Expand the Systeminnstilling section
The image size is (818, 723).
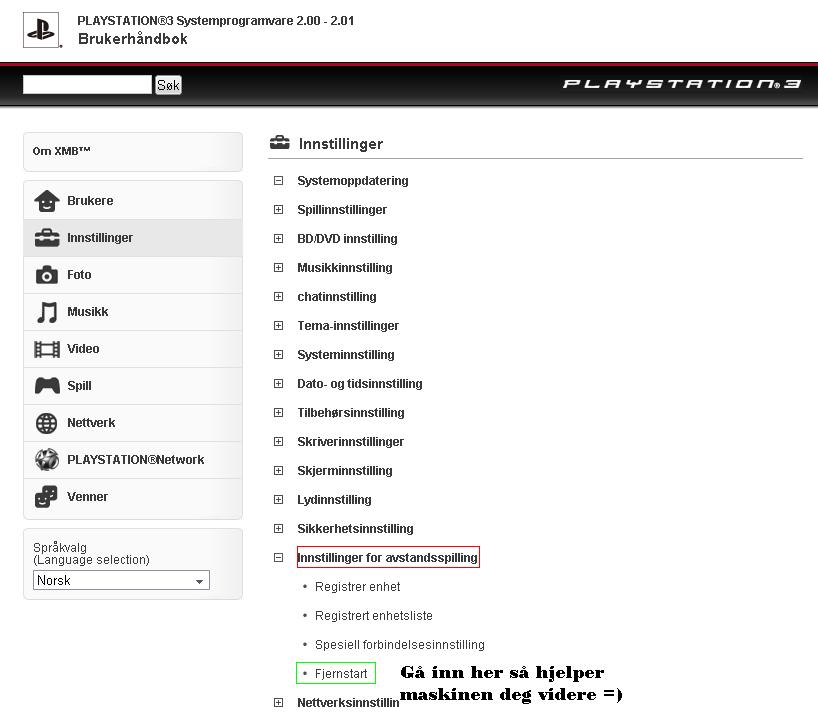pos(279,355)
